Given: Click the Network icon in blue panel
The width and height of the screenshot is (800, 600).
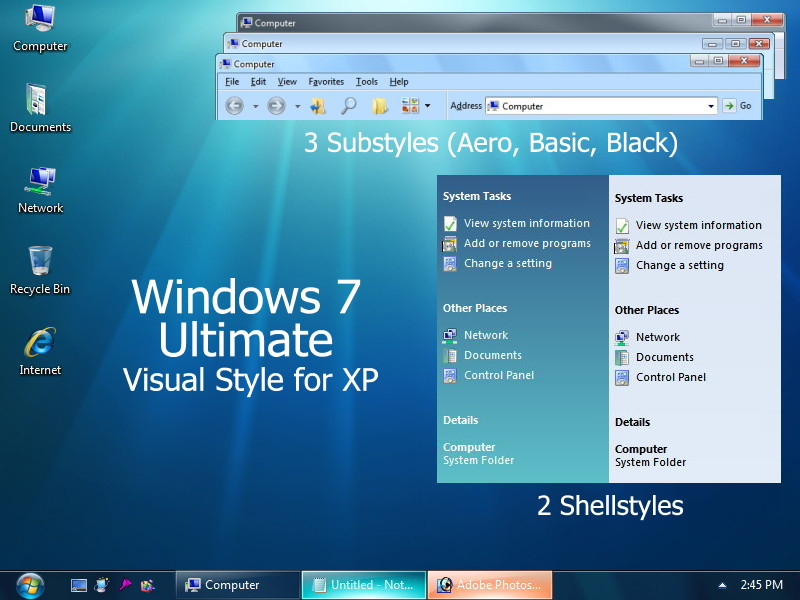Looking at the screenshot, I should pyautogui.click(x=450, y=335).
